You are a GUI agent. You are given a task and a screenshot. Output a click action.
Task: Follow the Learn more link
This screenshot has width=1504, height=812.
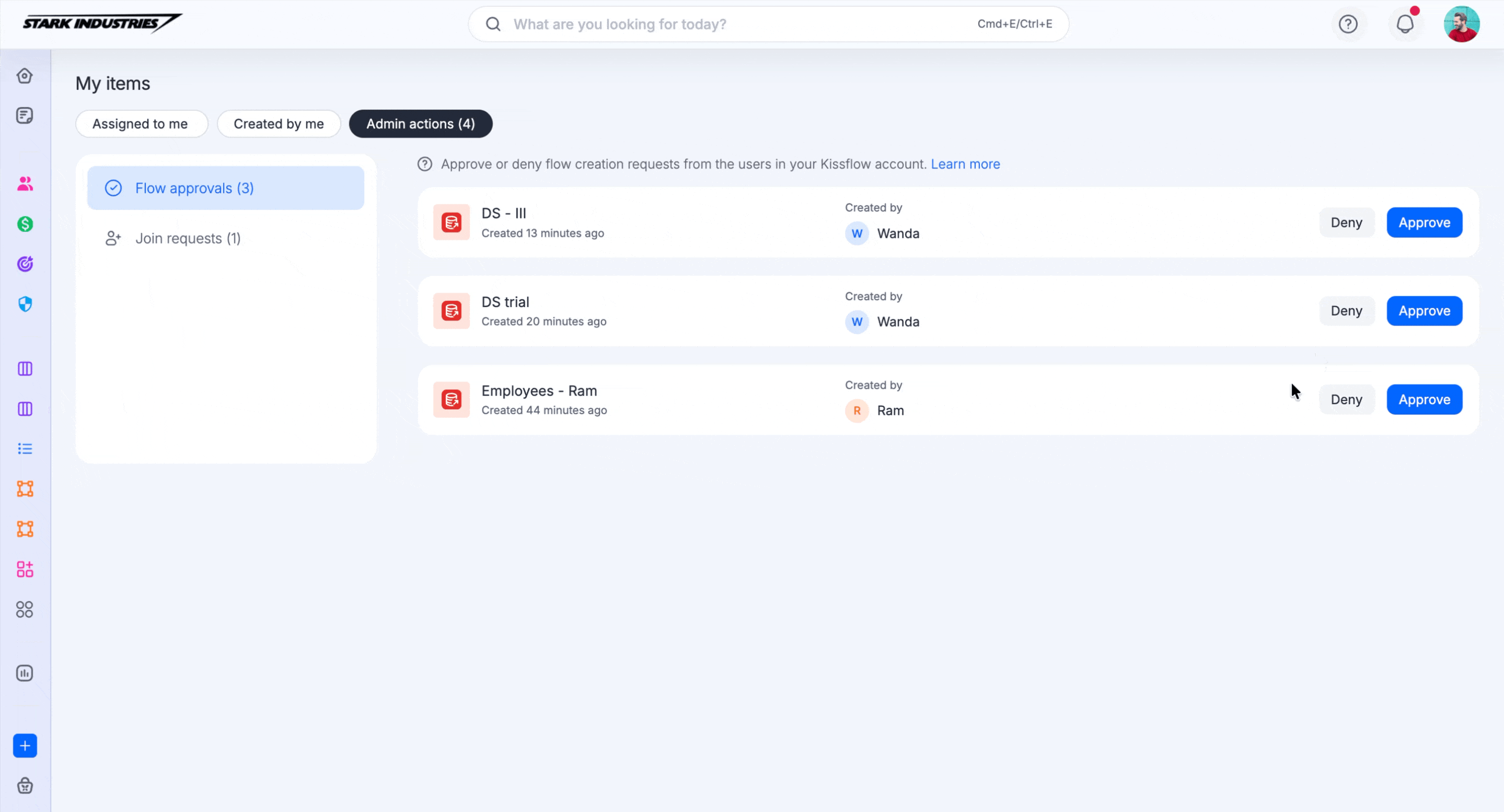965,164
